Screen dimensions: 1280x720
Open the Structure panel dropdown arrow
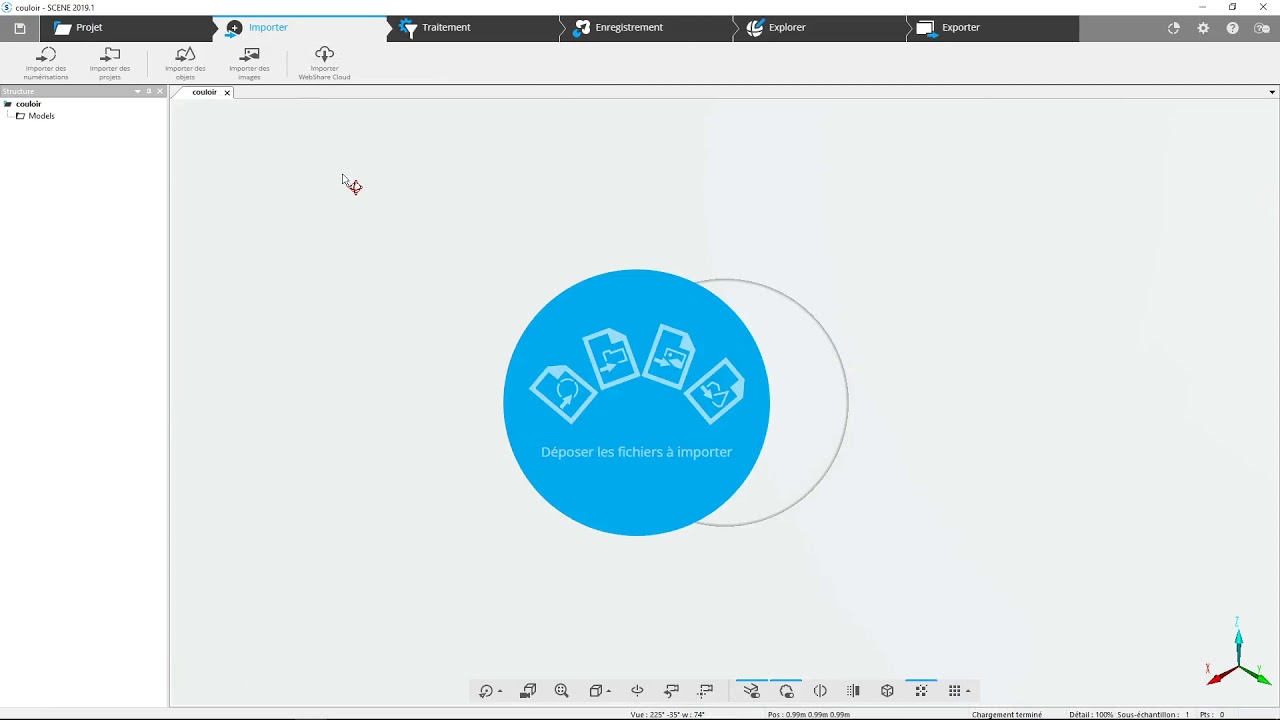[x=138, y=92]
